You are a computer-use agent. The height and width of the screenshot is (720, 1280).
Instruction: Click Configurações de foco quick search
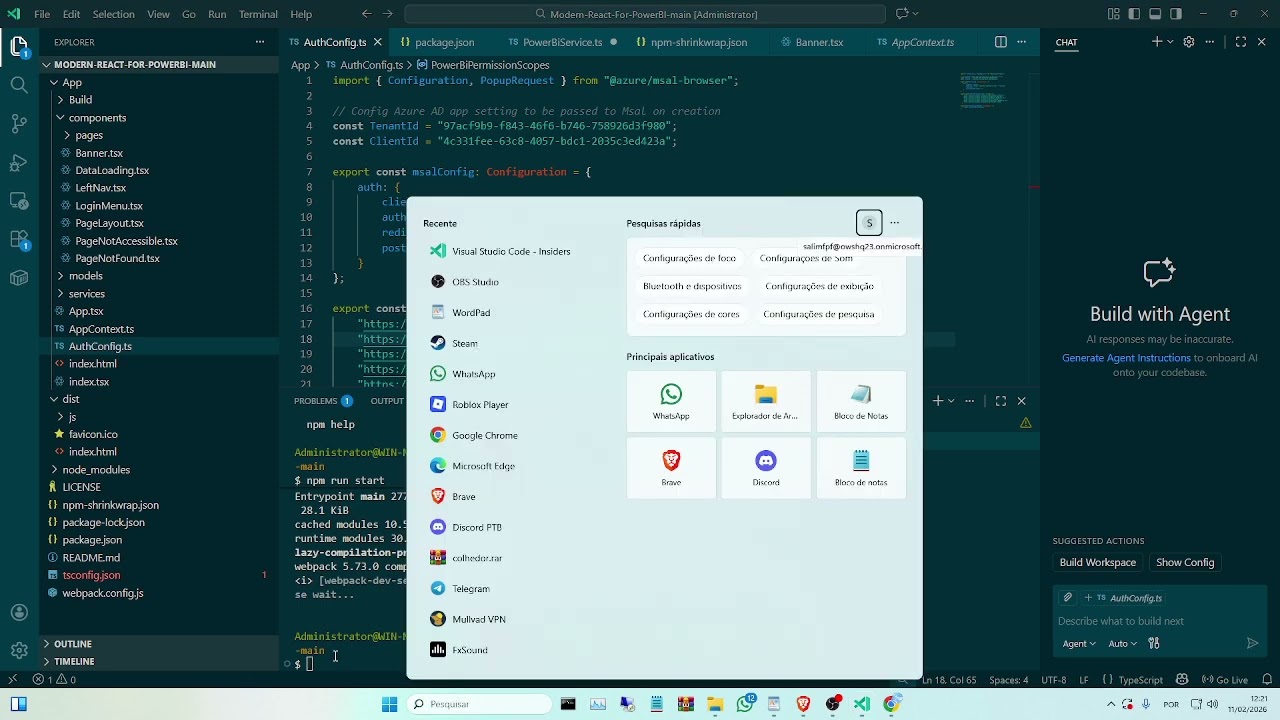click(689, 258)
